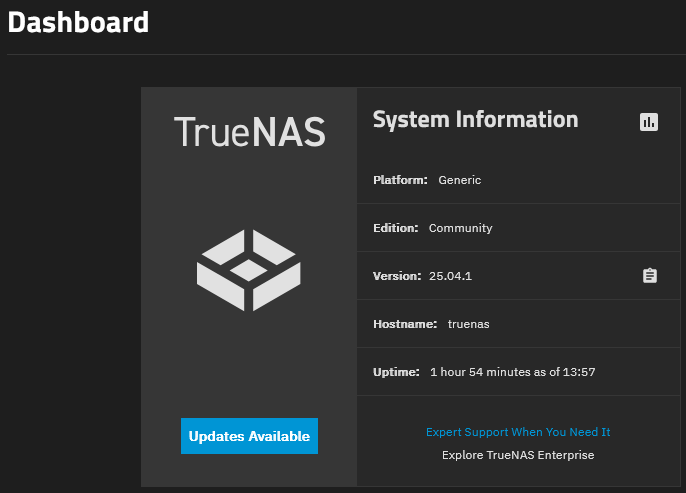The height and width of the screenshot is (493, 686).
Task: Click the Platform: label
Action: click(x=400, y=180)
